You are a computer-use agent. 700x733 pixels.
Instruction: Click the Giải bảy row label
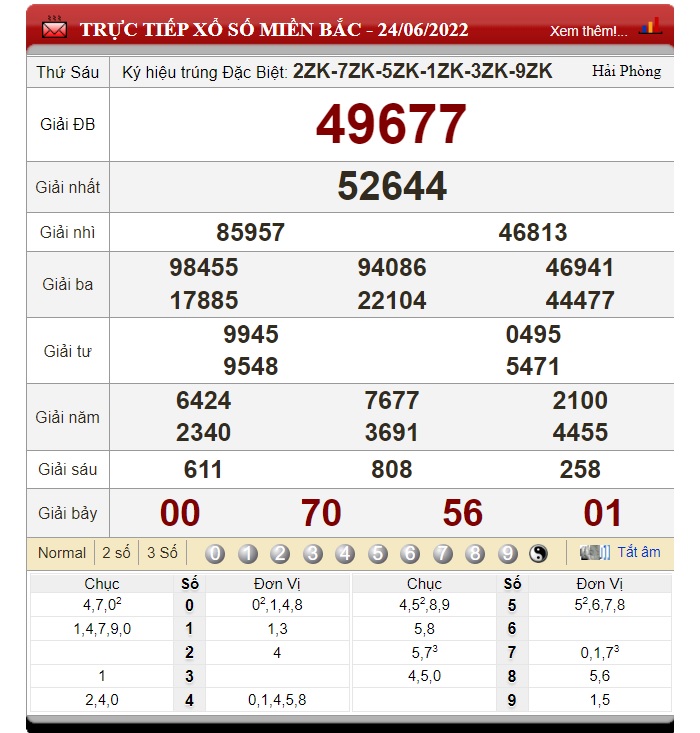point(68,513)
